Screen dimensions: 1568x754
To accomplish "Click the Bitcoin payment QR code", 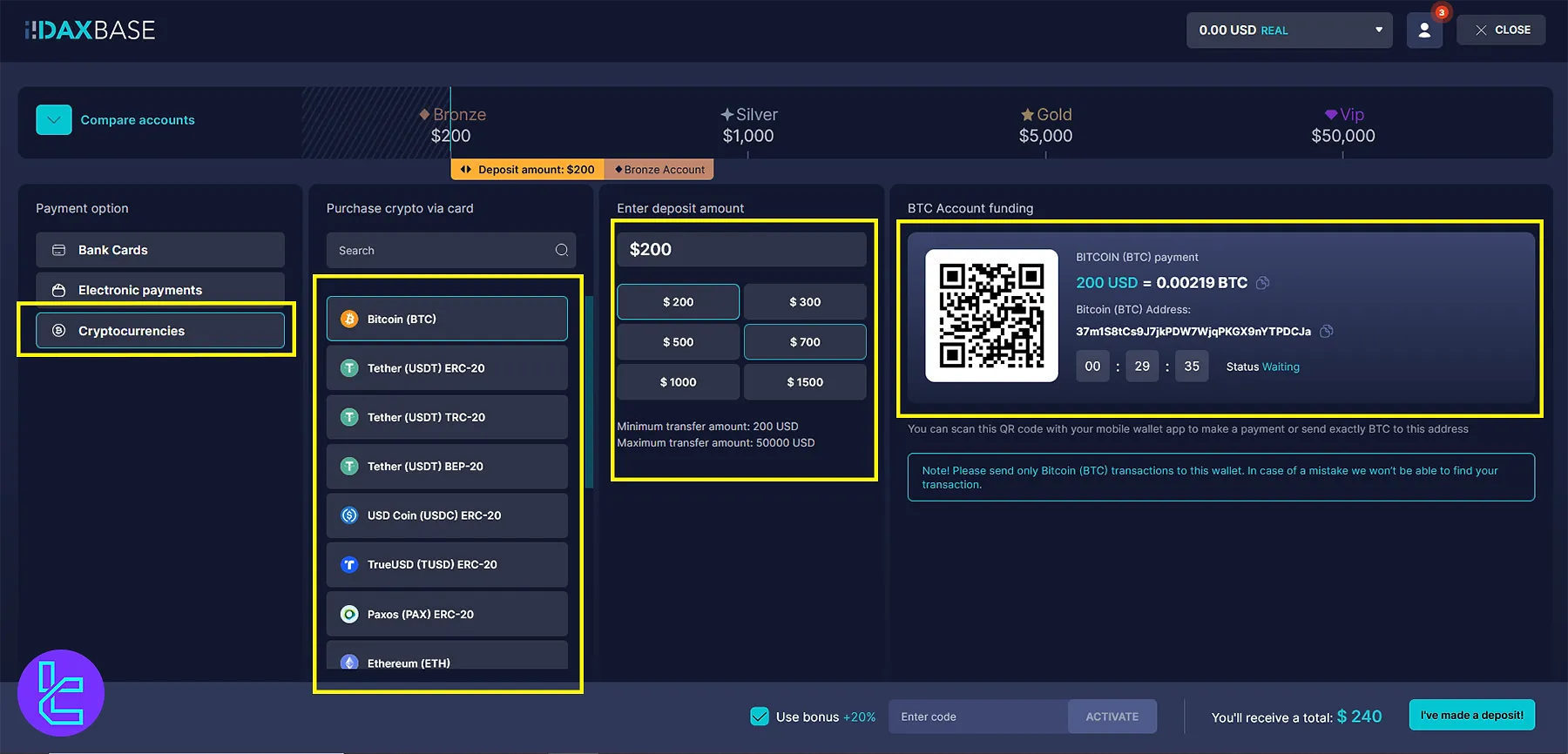I will pyautogui.click(x=991, y=316).
